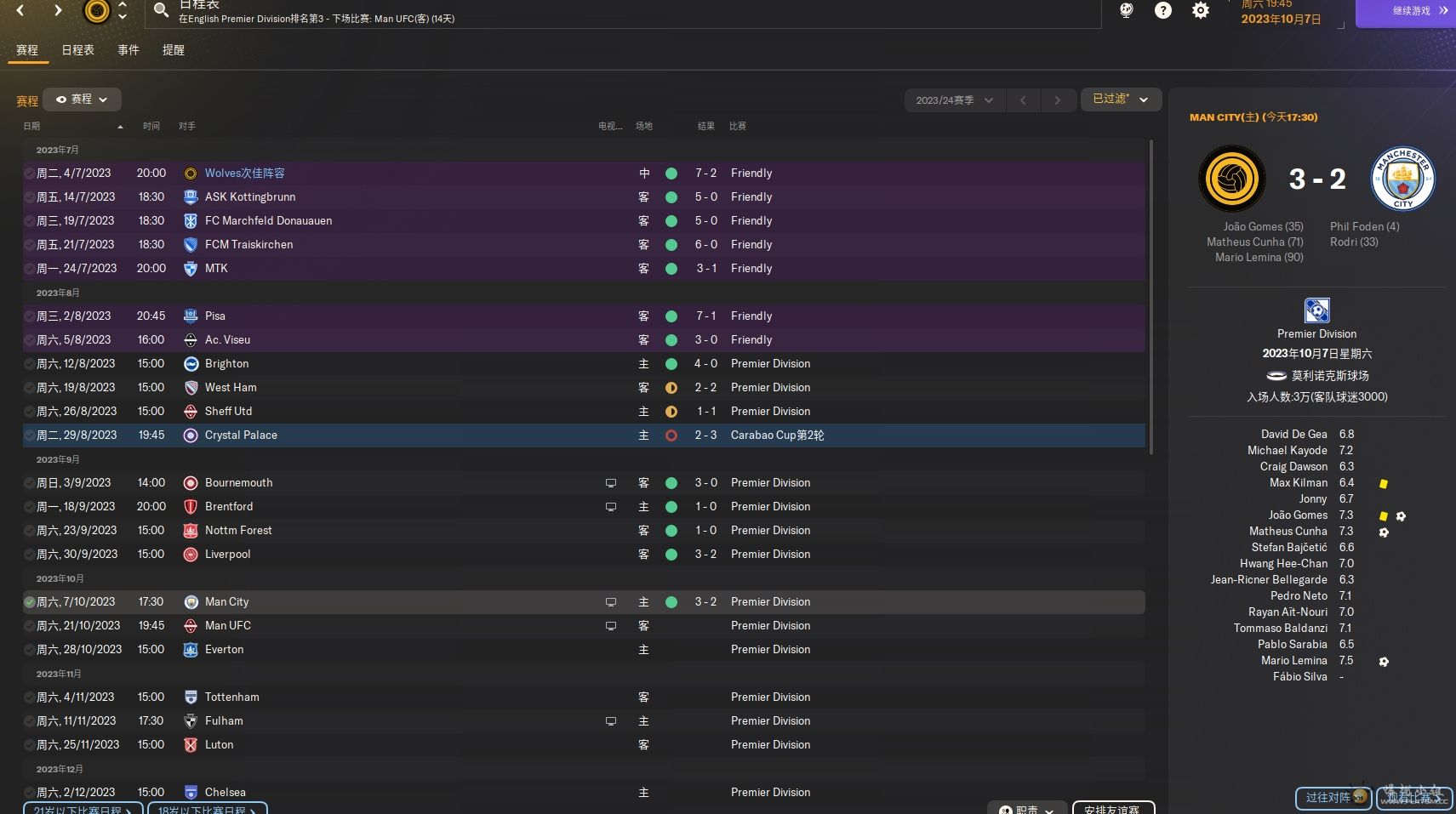Expand continue options with double arrow
The image size is (1456, 814).
click(x=1443, y=11)
